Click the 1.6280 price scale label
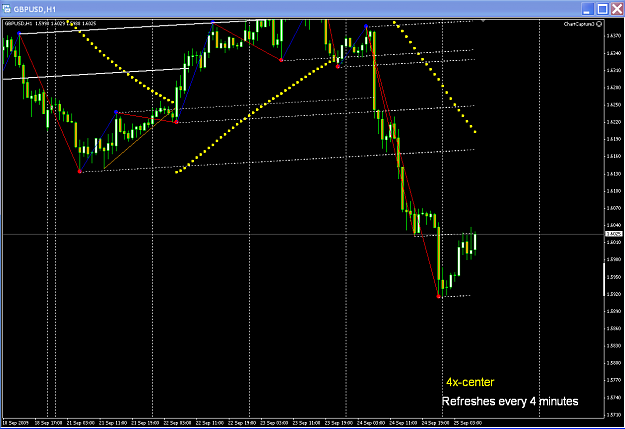Screen dimensions: 625x429 coord(613,87)
